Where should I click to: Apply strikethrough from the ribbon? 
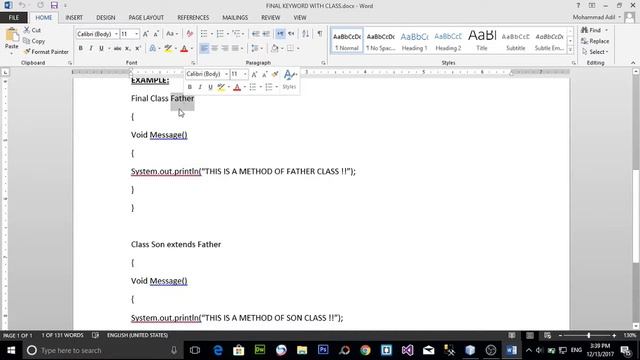point(117,49)
